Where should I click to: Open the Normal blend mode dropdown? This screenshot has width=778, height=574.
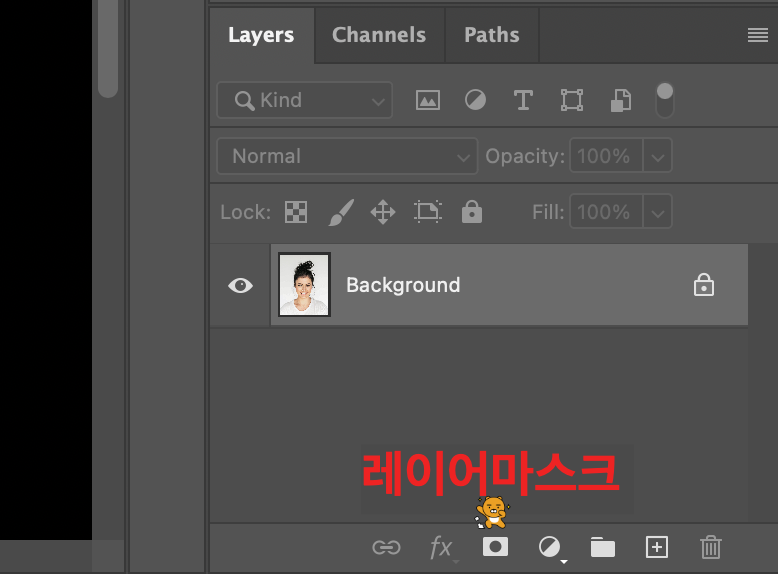tap(347, 156)
